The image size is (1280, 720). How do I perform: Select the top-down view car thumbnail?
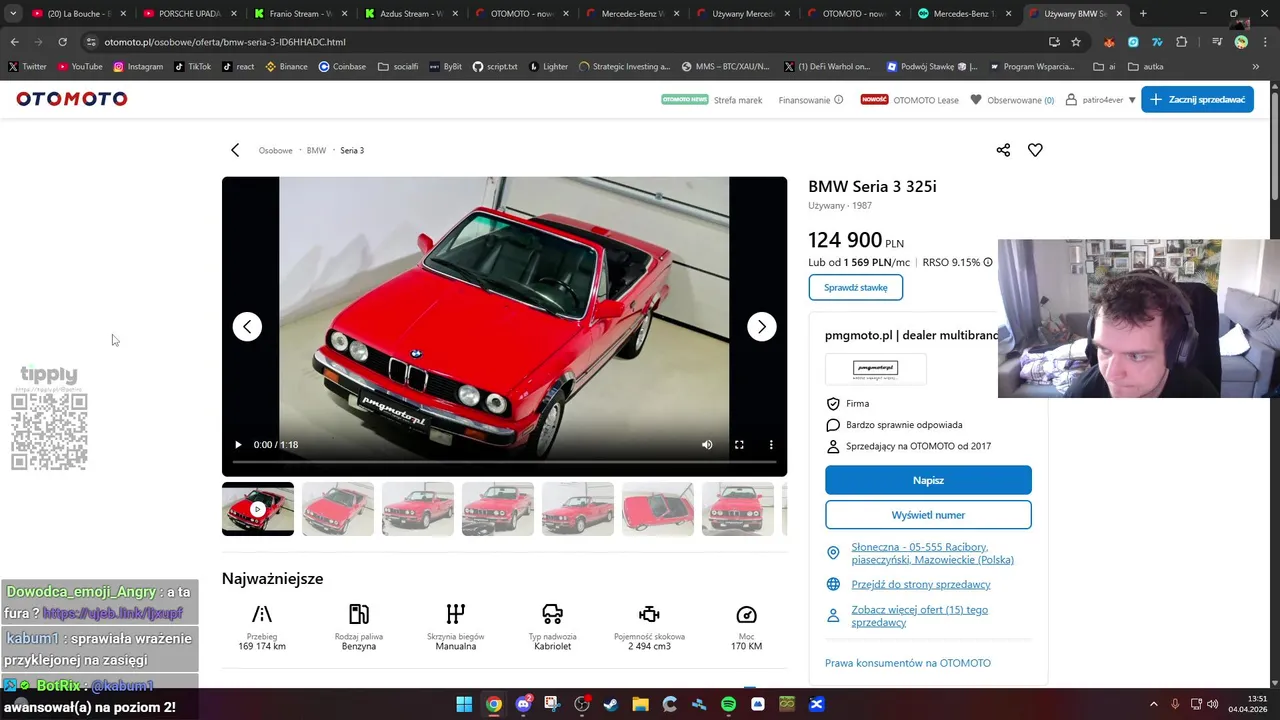pos(658,509)
